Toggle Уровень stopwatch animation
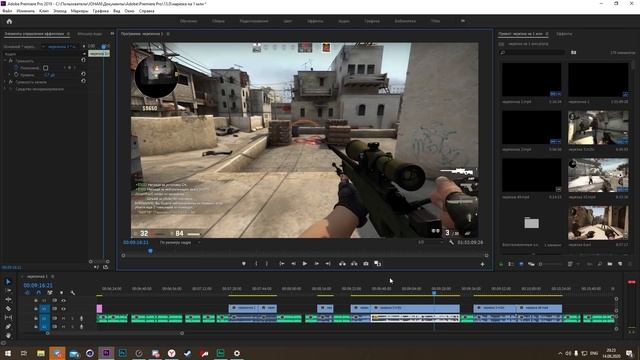The height and width of the screenshot is (360, 640). point(16,75)
